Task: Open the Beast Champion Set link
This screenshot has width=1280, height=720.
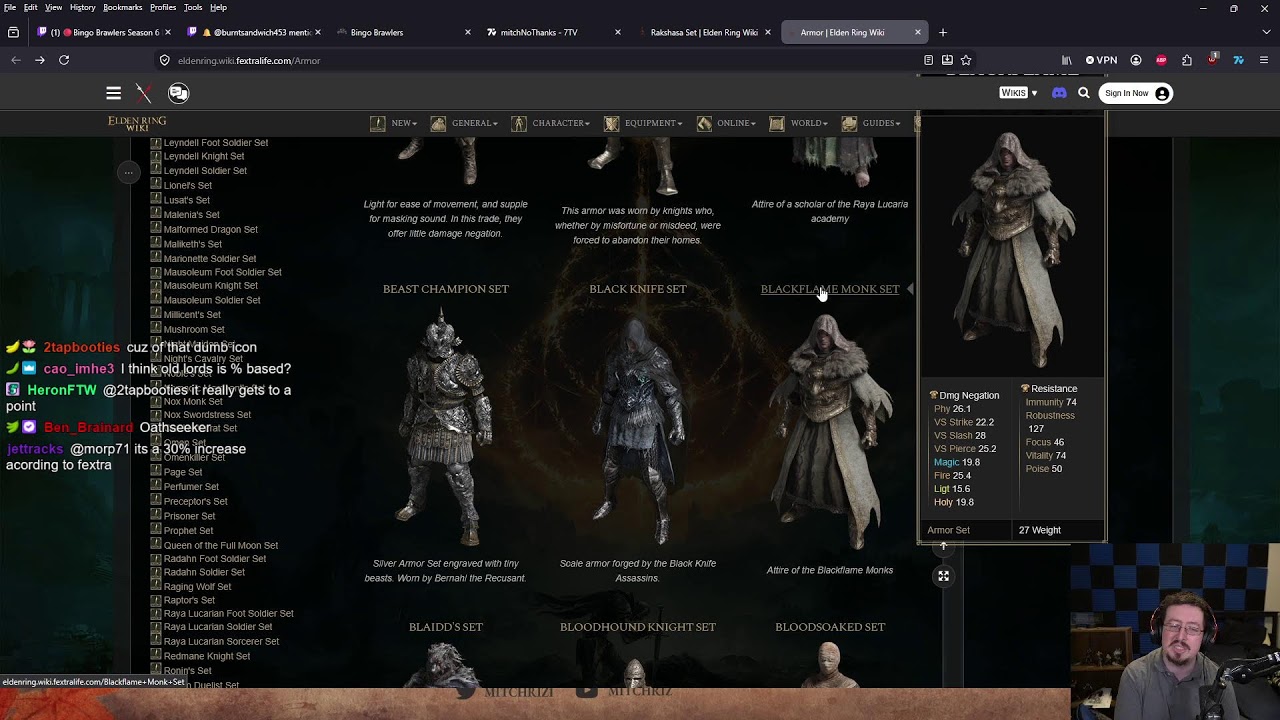Action: [446, 289]
